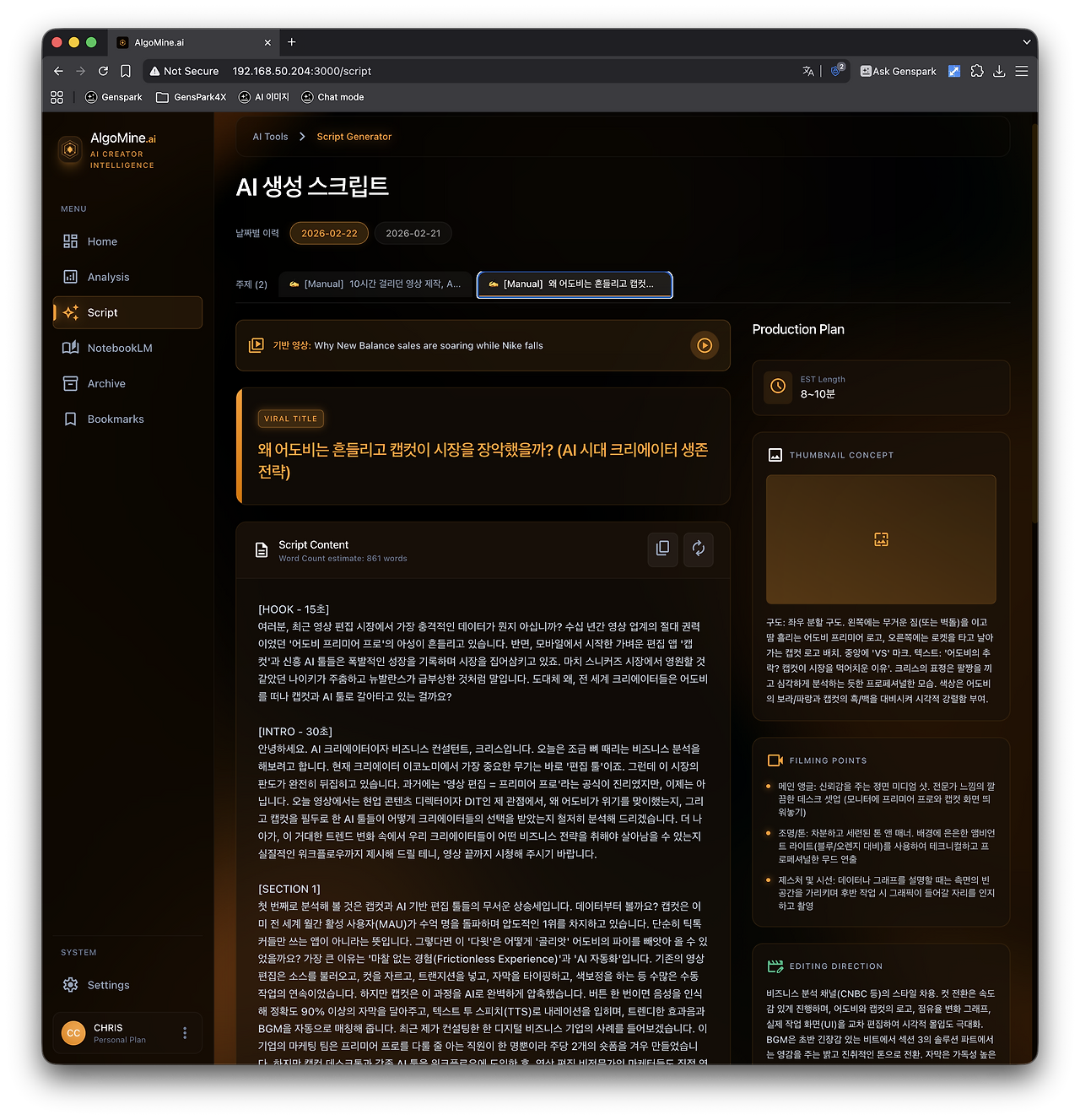The height and width of the screenshot is (1120, 1080).
Task: Open the Script section in sidebar
Action: point(101,312)
